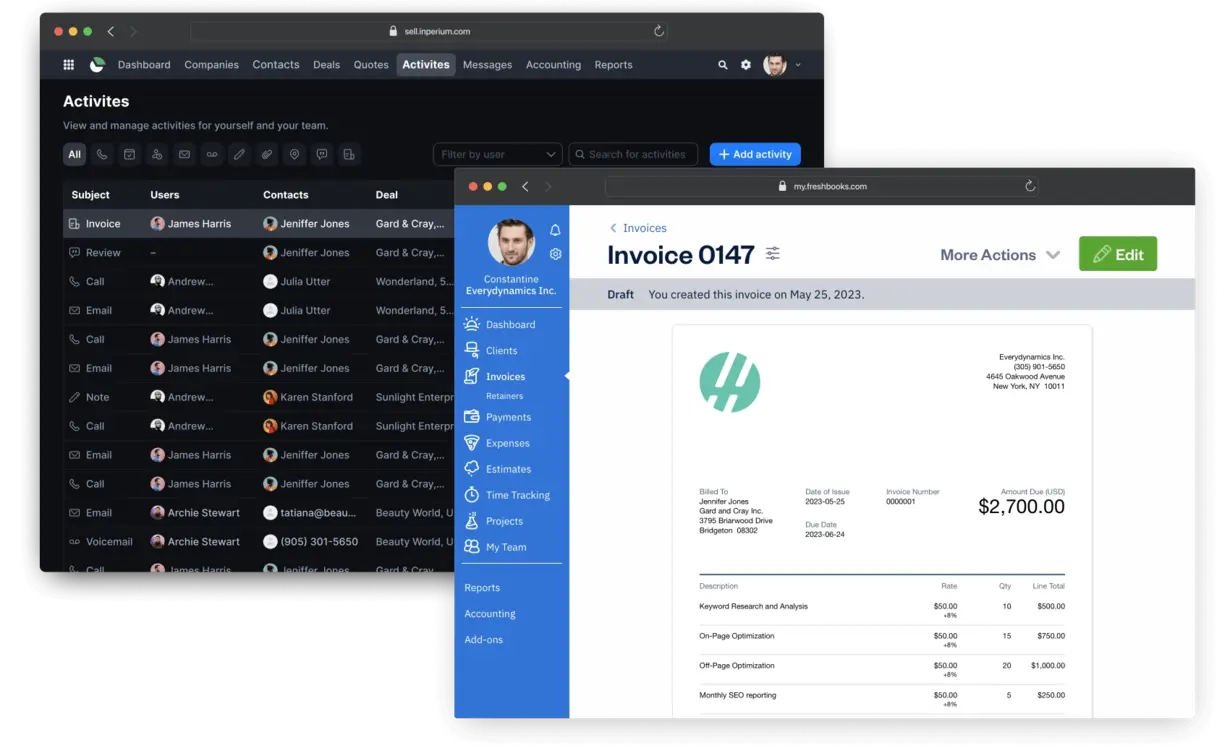Open the apps grid launcher icon
The height and width of the screenshot is (753, 1230).
(69, 65)
